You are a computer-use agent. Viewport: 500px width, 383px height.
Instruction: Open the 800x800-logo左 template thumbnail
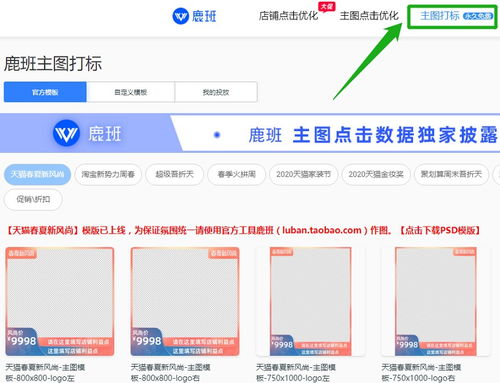click(x=60, y=302)
